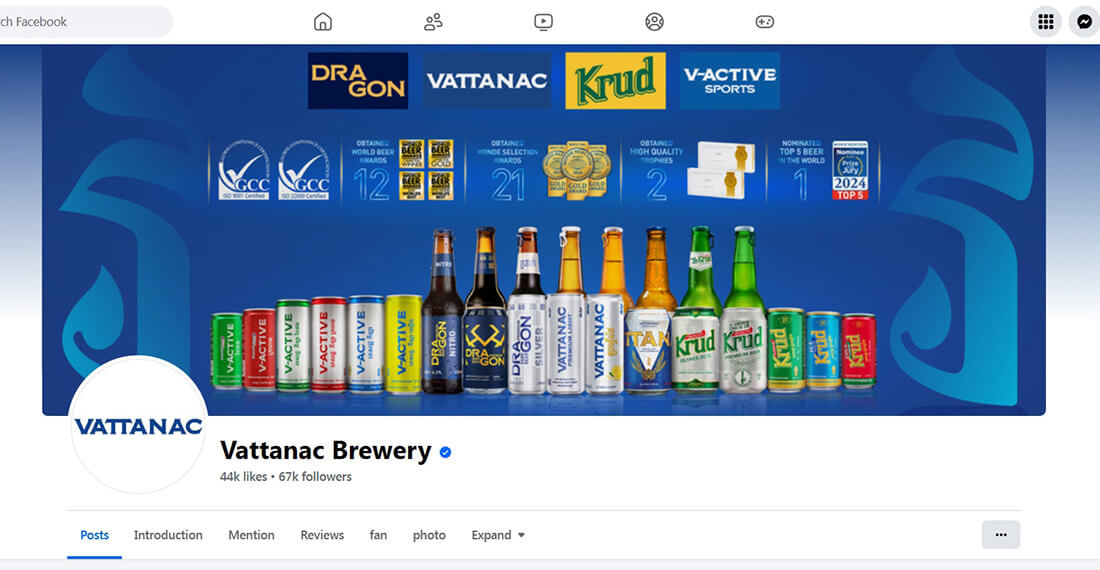Open the Friends icon in top bar
This screenshot has height=570, width=1100.
pyautogui.click(x=433, y=22)
